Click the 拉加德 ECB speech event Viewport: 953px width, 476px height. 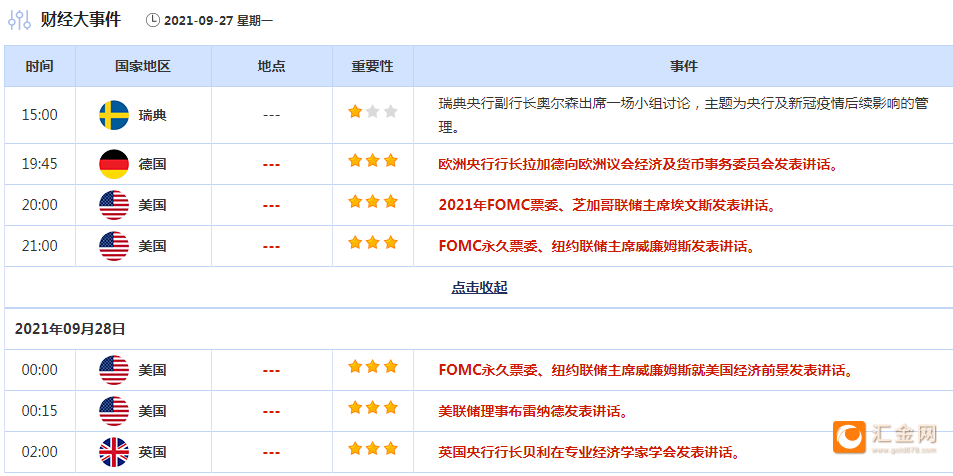[638, 165]
